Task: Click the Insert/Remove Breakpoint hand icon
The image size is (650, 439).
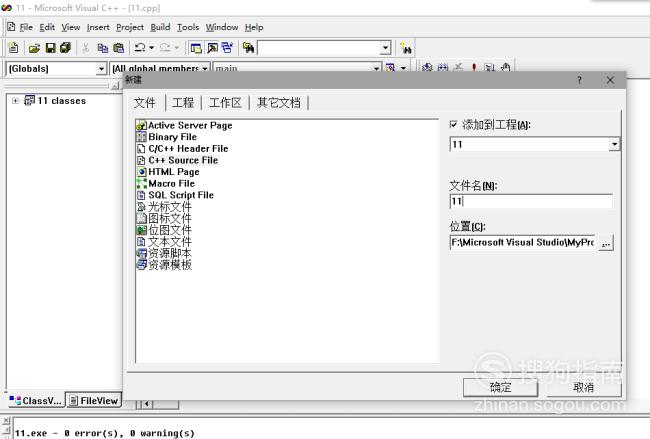Action: [505, 67]
